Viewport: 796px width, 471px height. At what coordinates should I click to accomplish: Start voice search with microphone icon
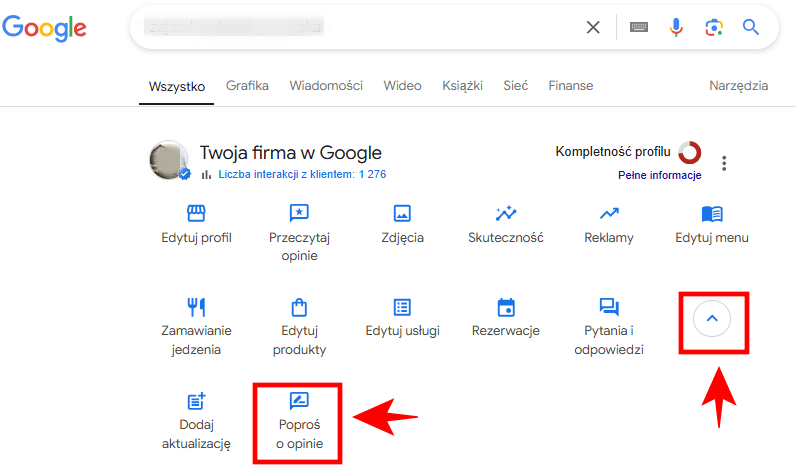(x=676, y=27)
